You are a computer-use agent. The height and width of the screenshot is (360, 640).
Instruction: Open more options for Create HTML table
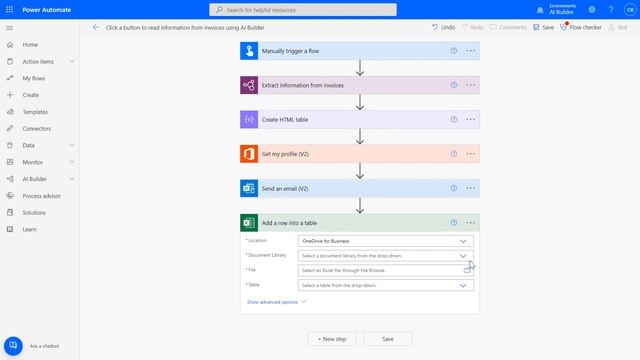[x=471, y=119]
